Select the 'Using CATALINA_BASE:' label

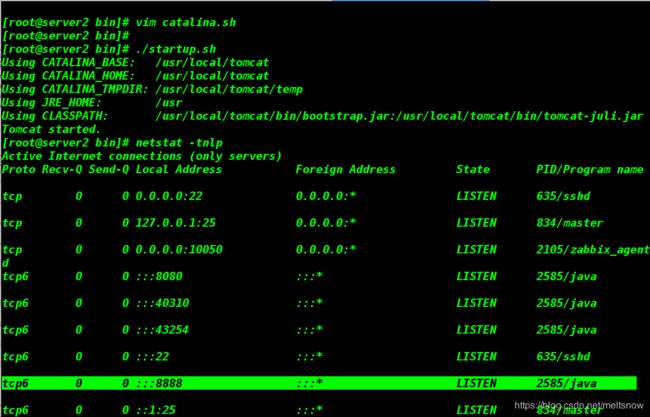tap(68, 63)
